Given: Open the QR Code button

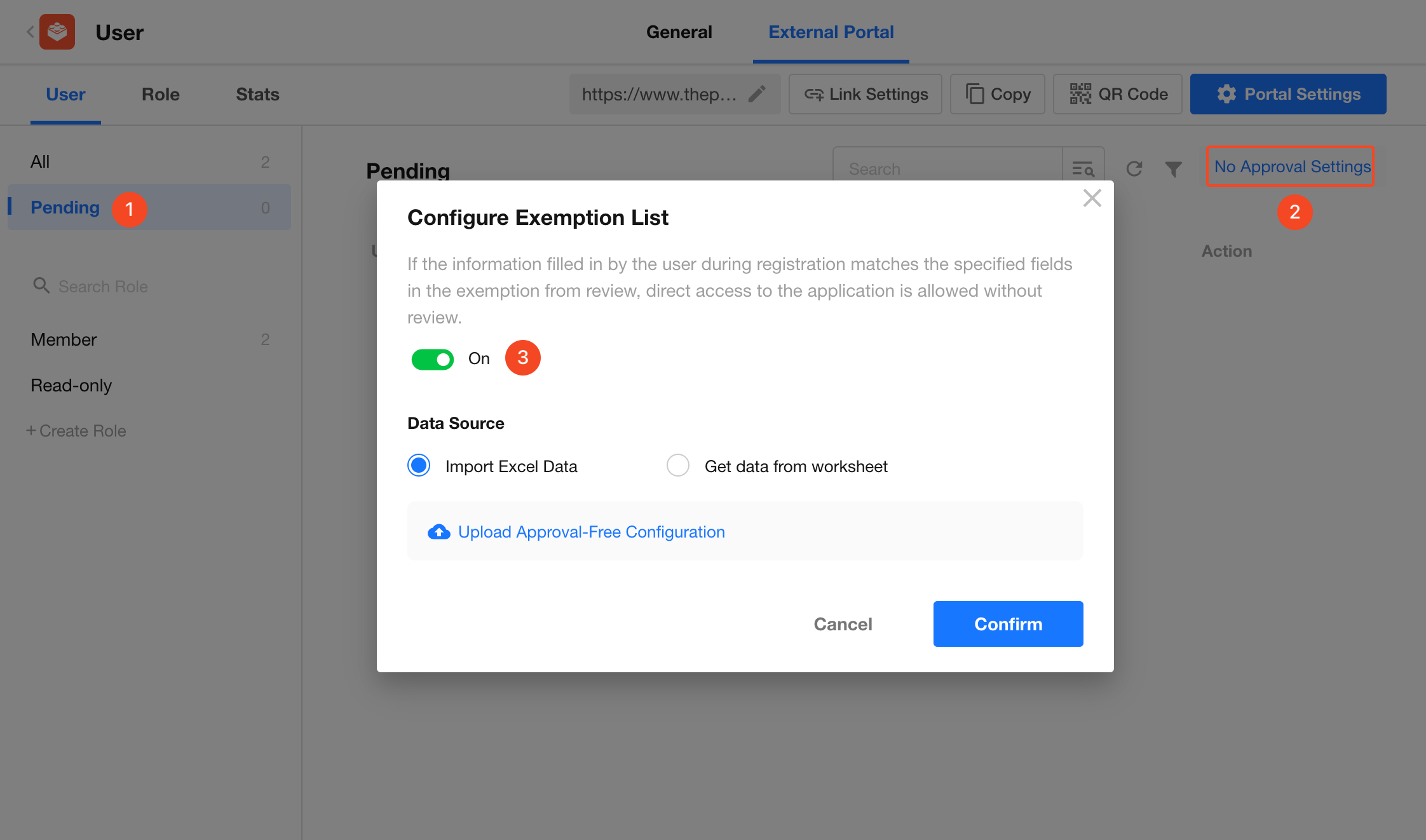Looking at the screenshot, I should coord(1118,94).
